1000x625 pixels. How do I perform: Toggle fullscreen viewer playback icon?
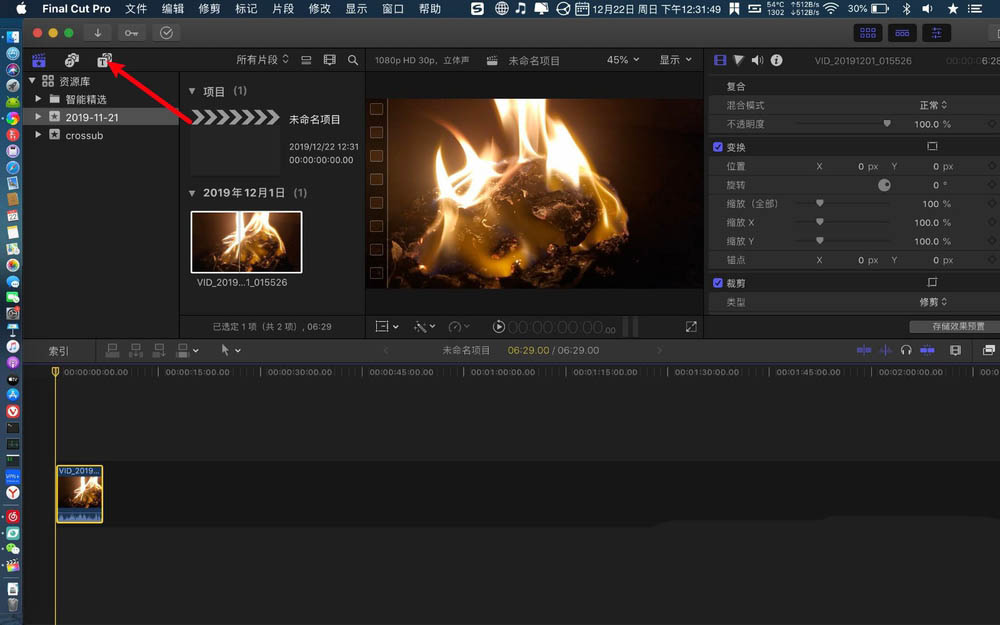pos(691,327)
